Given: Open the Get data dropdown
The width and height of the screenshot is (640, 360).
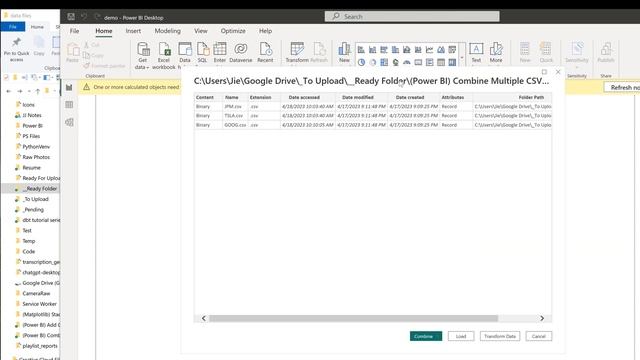Looking at the screenshot, I should [x=142, y=55].
